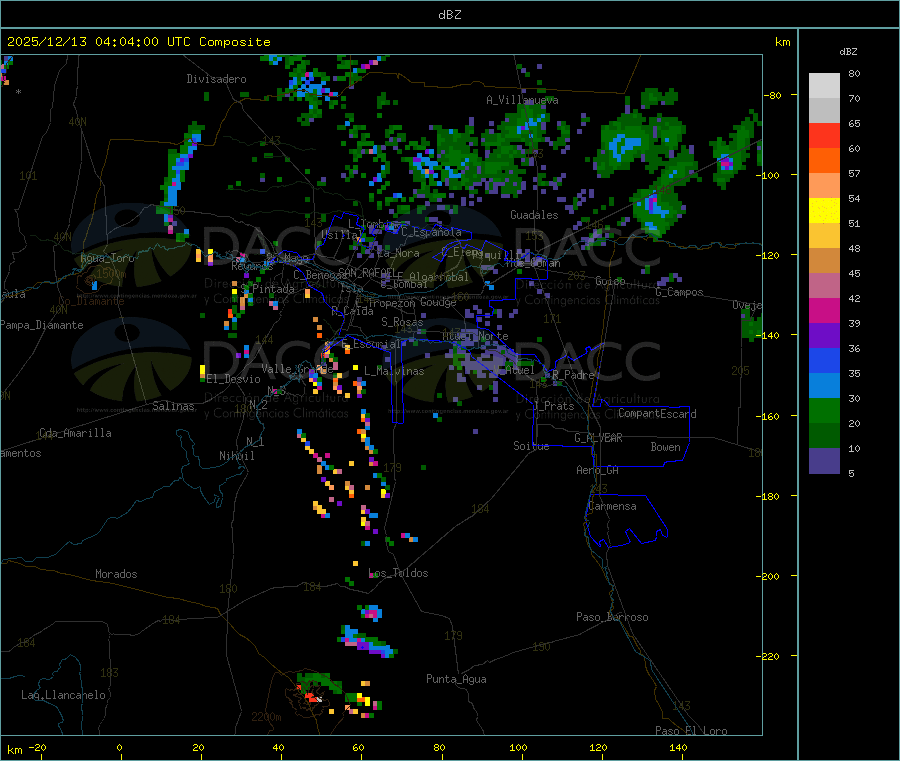Click the Carmensa place label

tap(612, 506)
